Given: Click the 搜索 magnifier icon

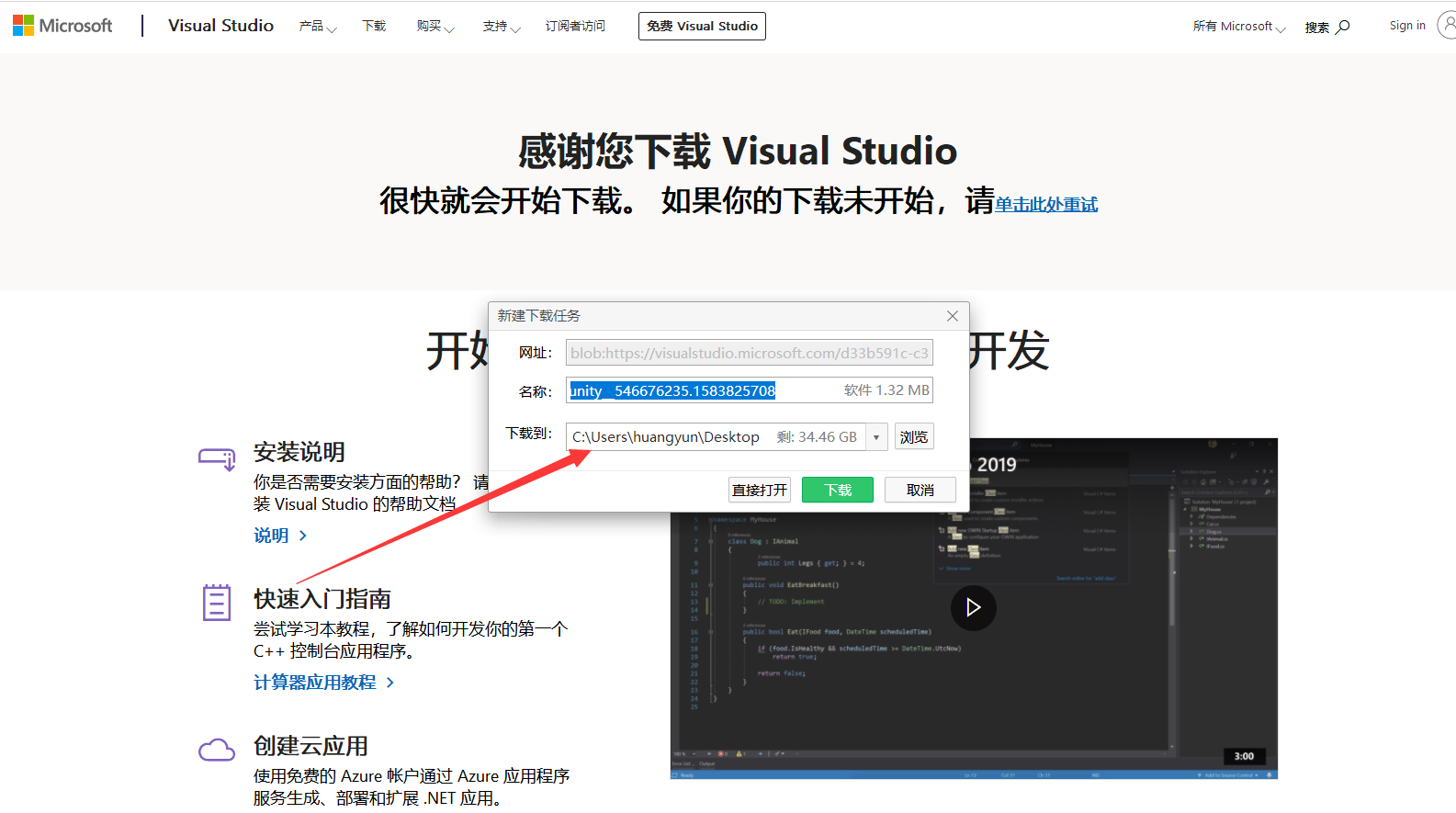Looking at the screenshot, I should coord(1343,27).
